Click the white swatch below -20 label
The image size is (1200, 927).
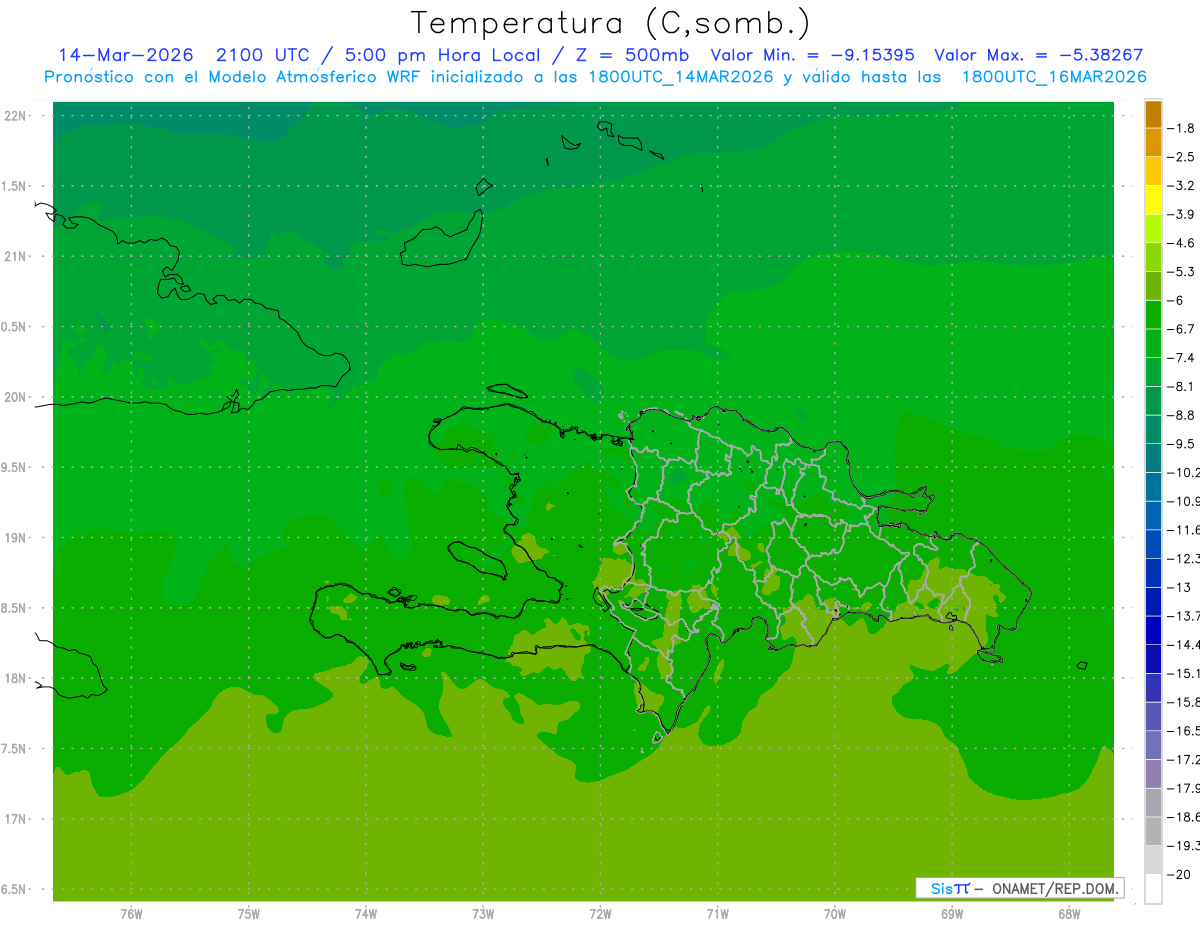(x=1153, y=889)
